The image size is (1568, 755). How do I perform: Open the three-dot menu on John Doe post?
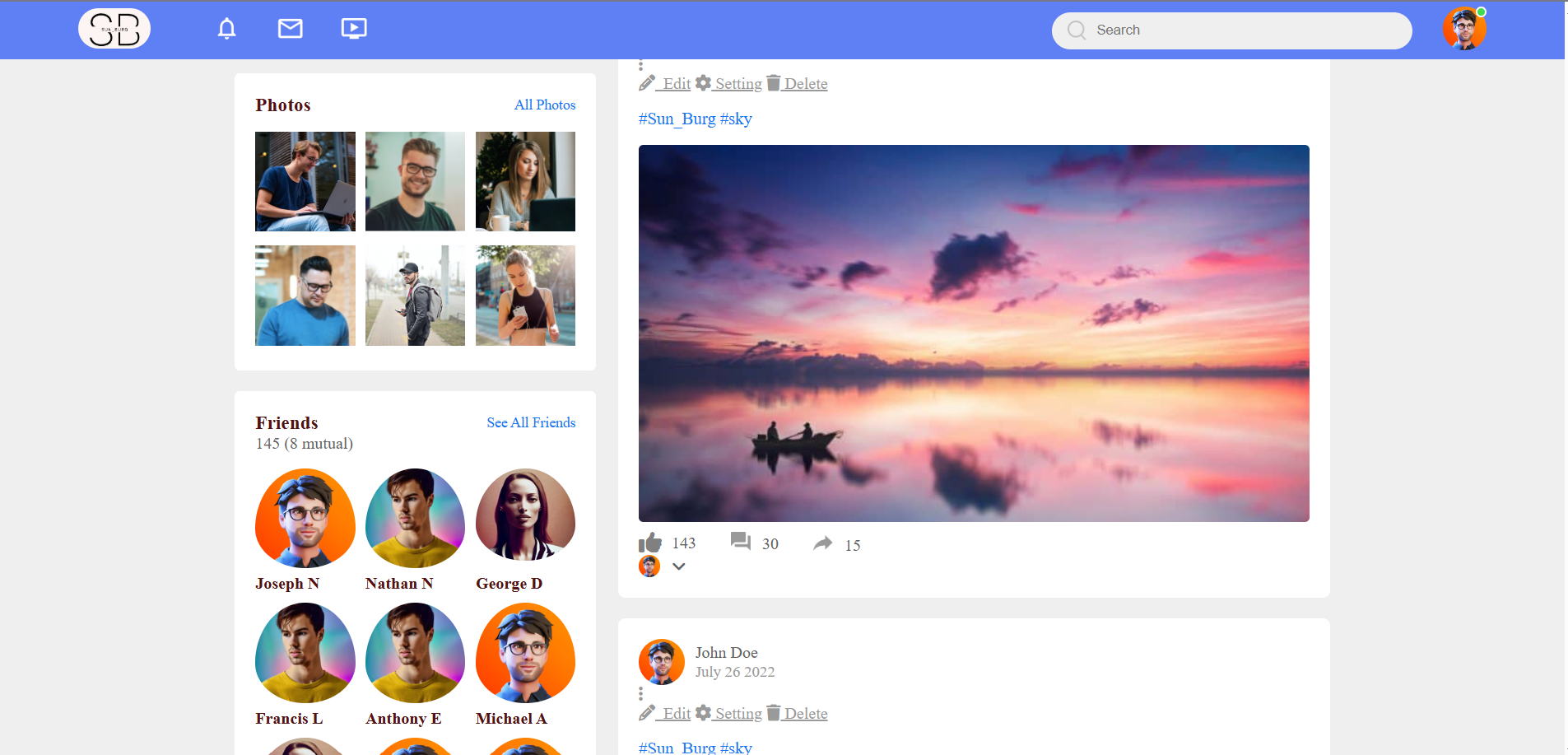pyautogui.click(x=640, y=693)
